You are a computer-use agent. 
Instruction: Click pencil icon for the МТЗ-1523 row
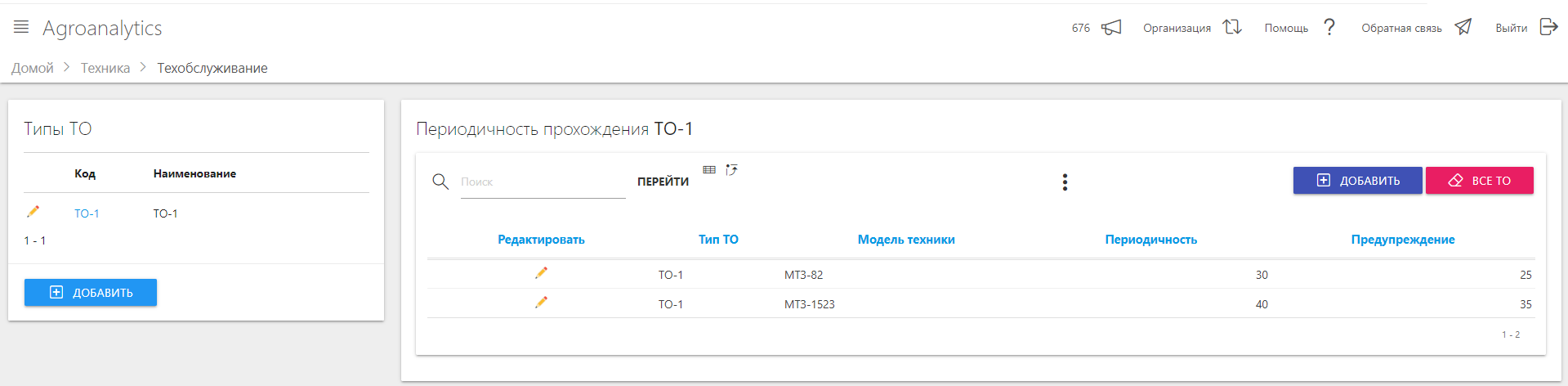pyautogui.click(x=541, y=303)
